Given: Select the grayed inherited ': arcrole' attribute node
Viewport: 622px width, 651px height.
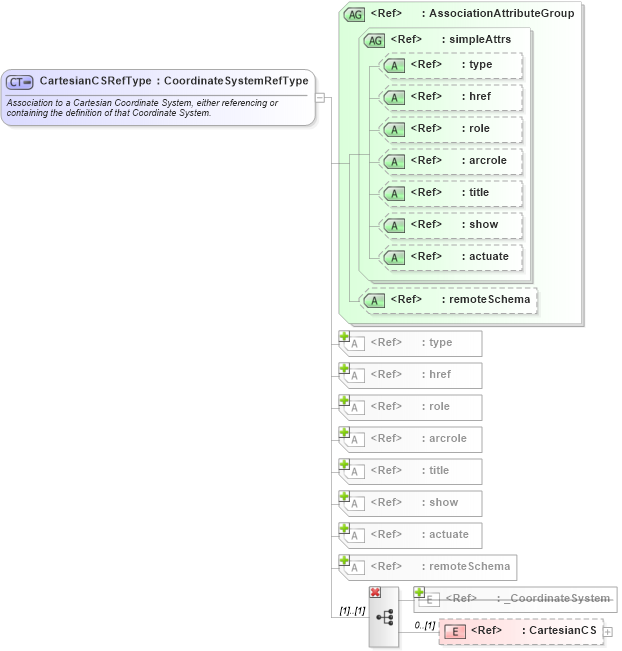Looking at the screenshot, I should [x=410, y=439].
